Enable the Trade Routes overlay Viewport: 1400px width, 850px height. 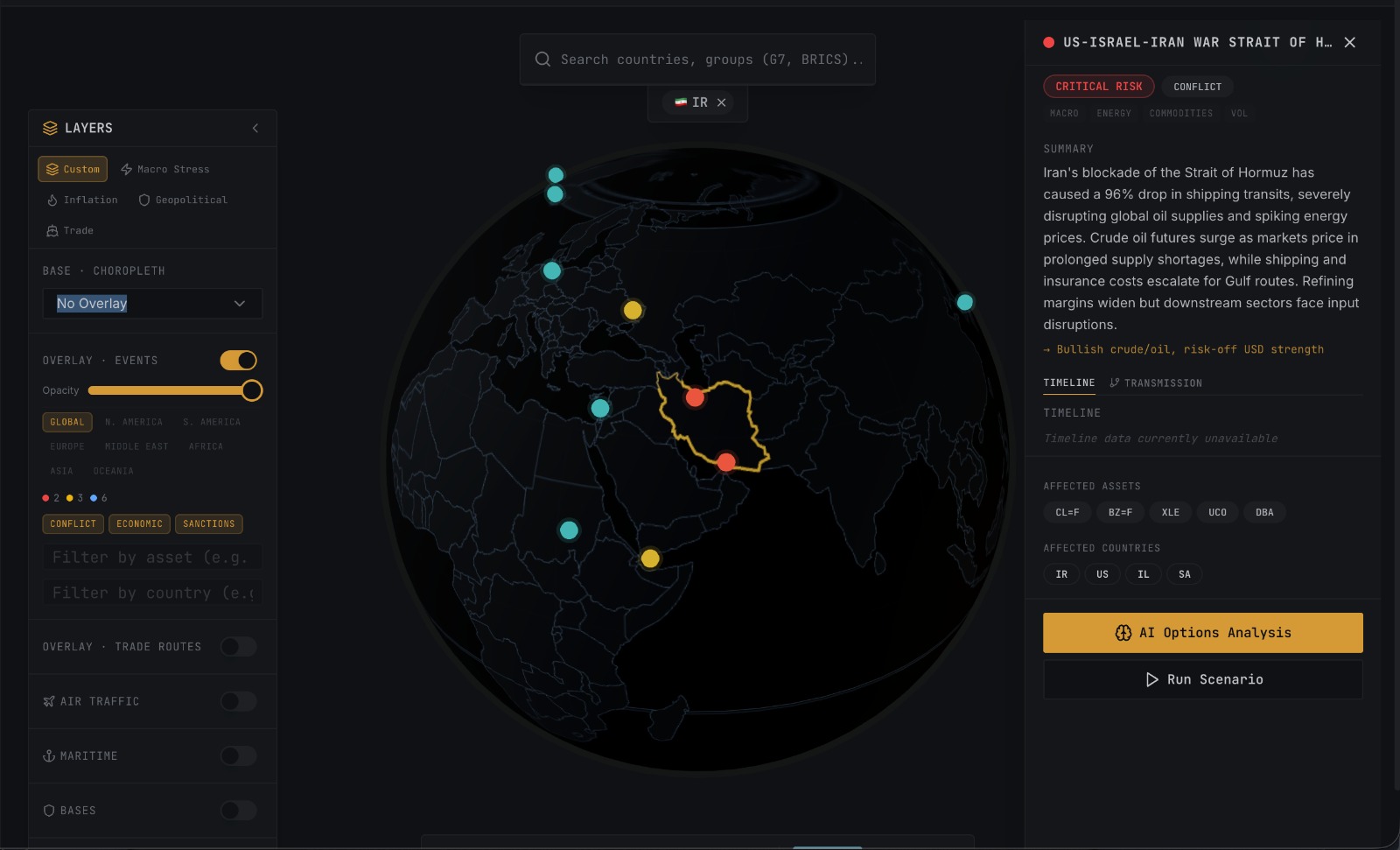point(238,647)
